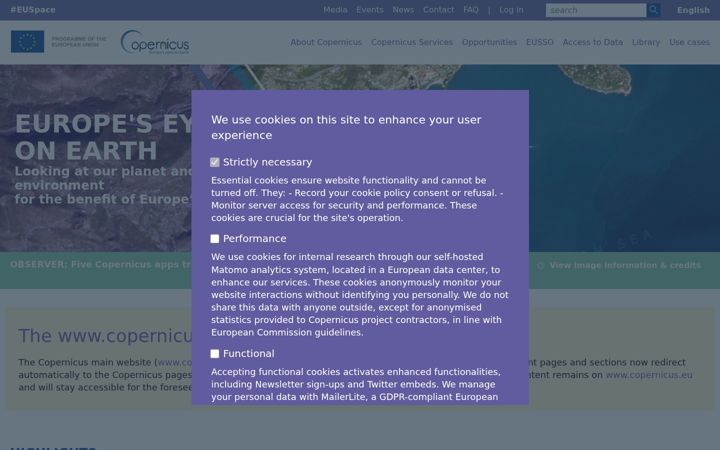This screenshot has height=450, width=720.
Task: Click the OBSERVER news ticker headline
Action: [101, 264]
